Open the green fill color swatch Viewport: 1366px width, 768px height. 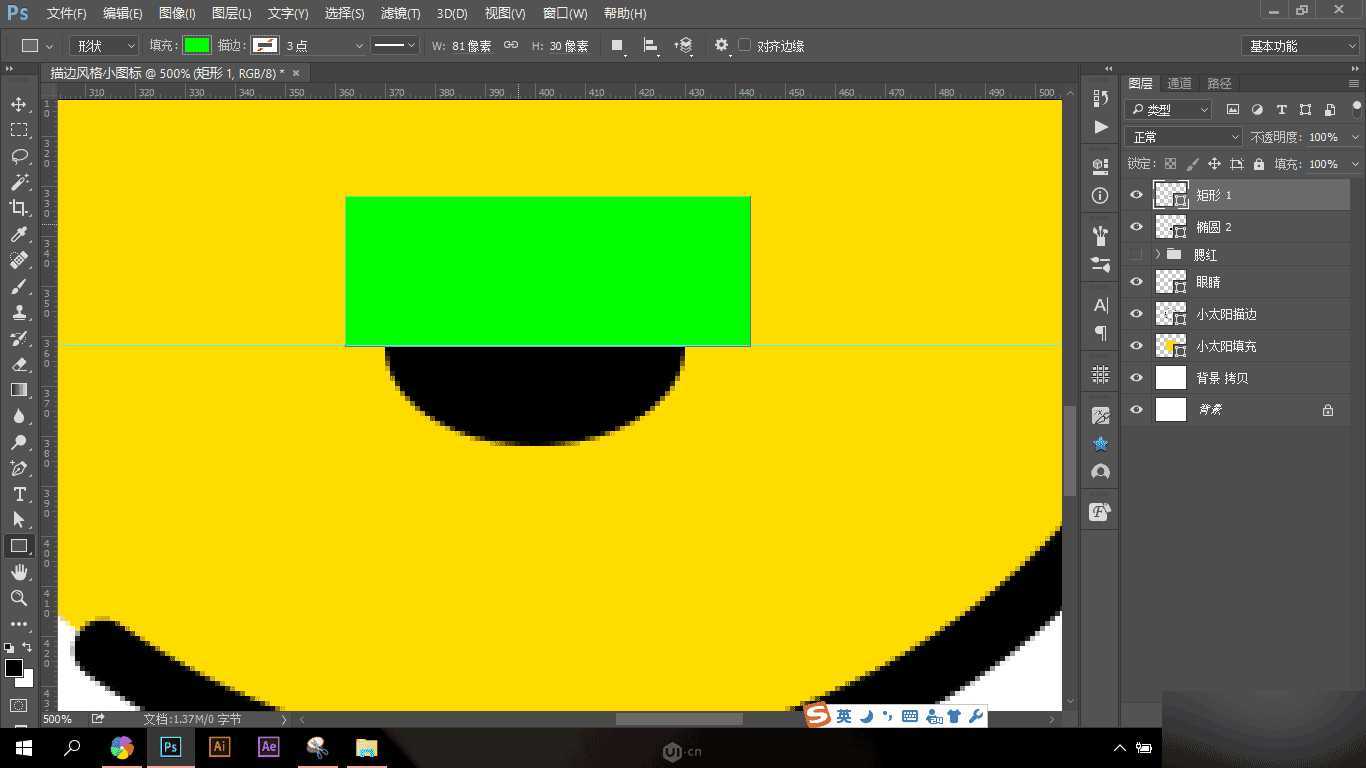[x=197, y=45]
